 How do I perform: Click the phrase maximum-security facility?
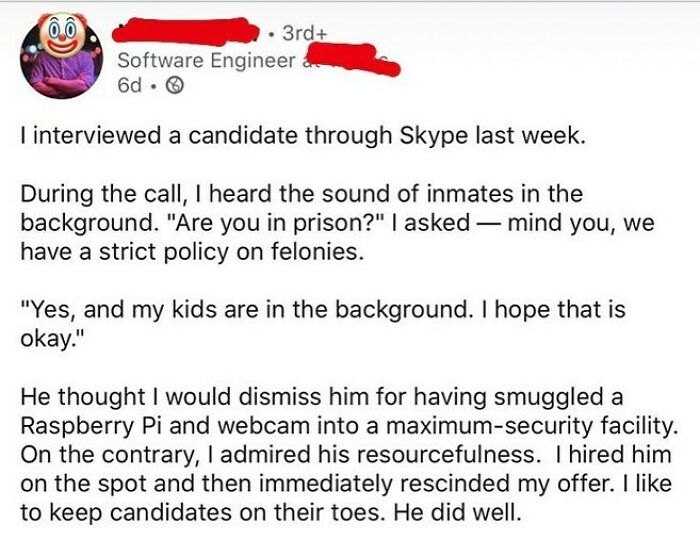(531, 426)
